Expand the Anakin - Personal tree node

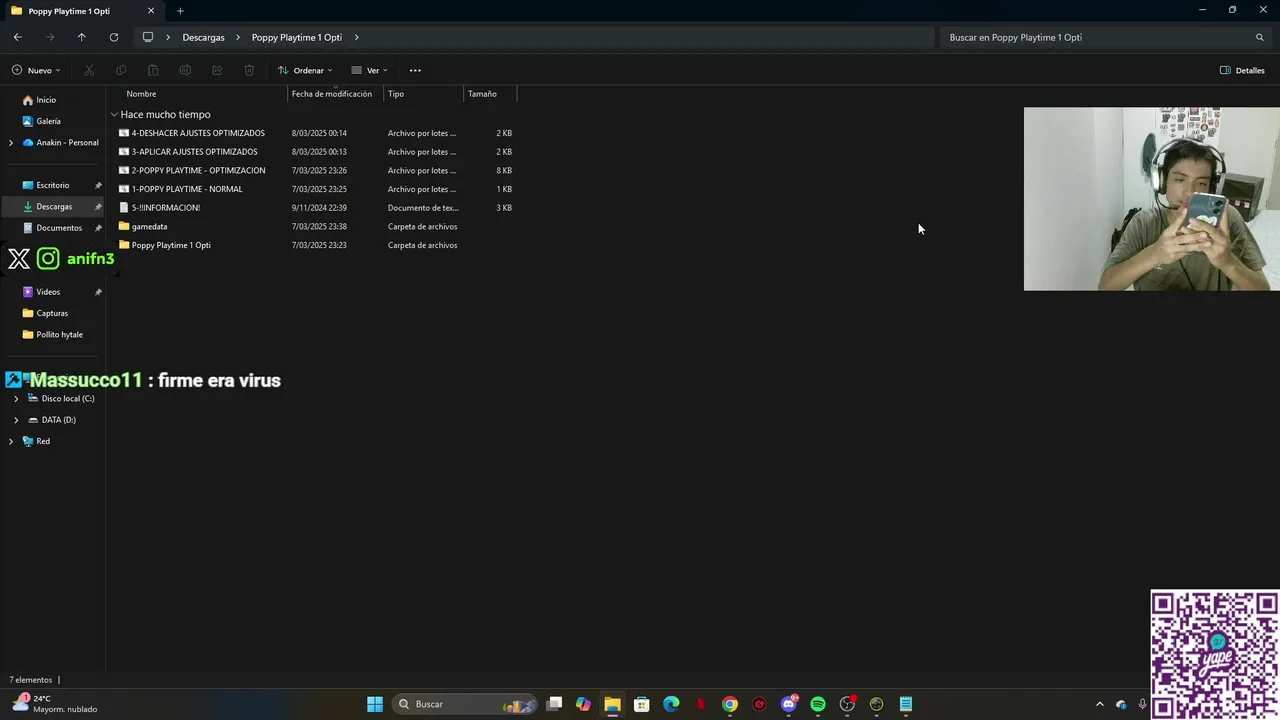[x=11, y=143]
